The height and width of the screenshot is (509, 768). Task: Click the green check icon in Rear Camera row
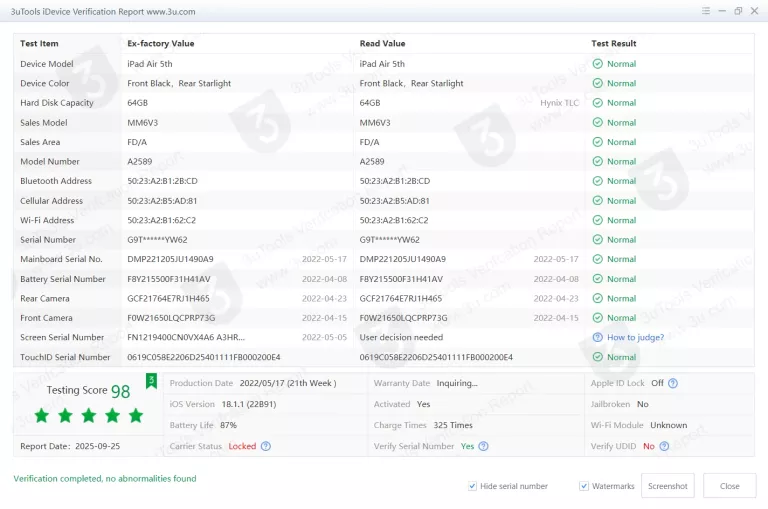(598, 298)
